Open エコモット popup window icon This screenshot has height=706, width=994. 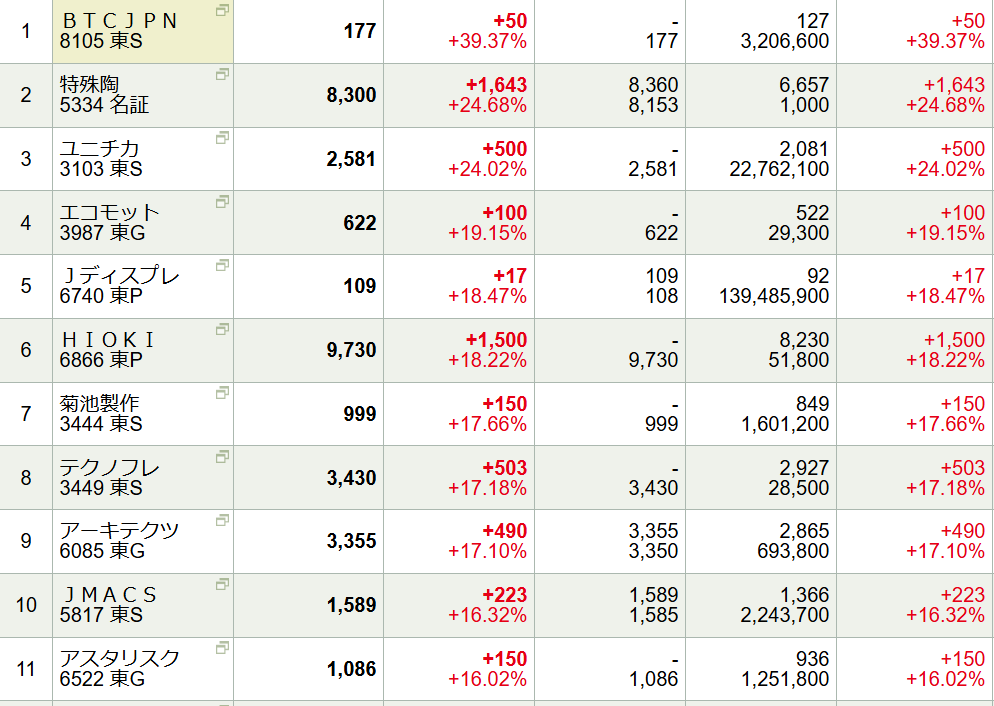coord(222,202)
